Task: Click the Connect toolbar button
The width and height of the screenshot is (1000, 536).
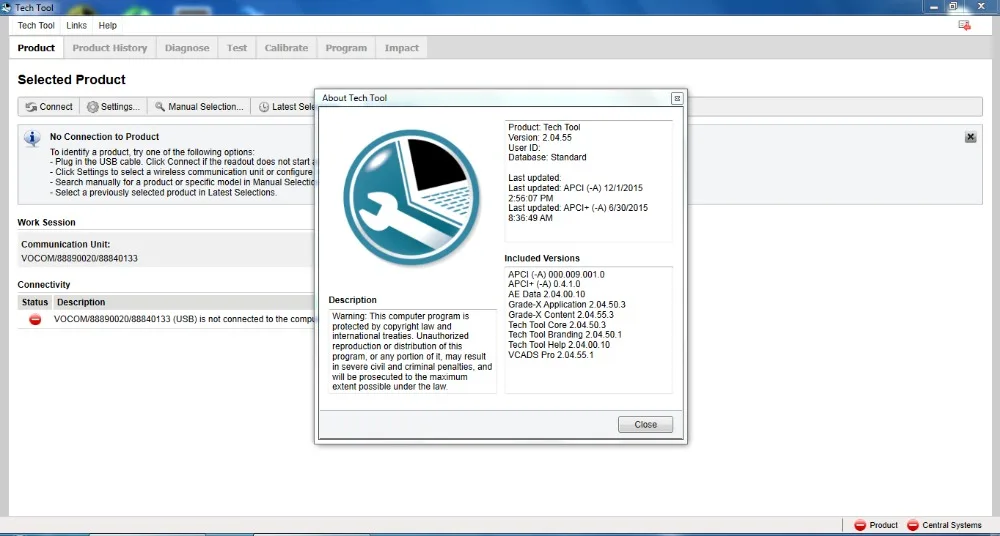Action: coord(49,107)
